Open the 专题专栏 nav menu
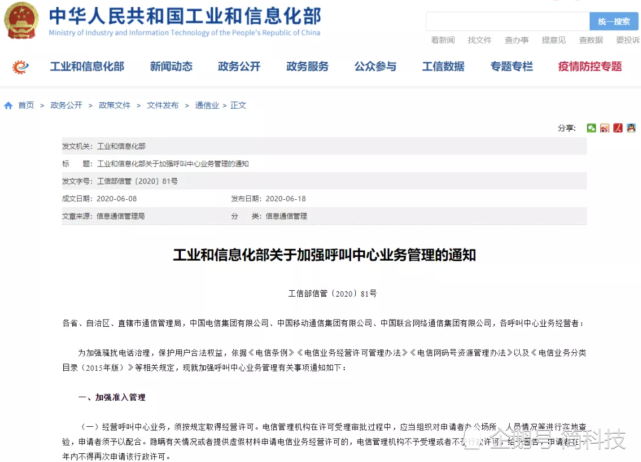Image resolution: width=641 pixels, height=462 pixels. pyautogui.click(x=511, y=67)
